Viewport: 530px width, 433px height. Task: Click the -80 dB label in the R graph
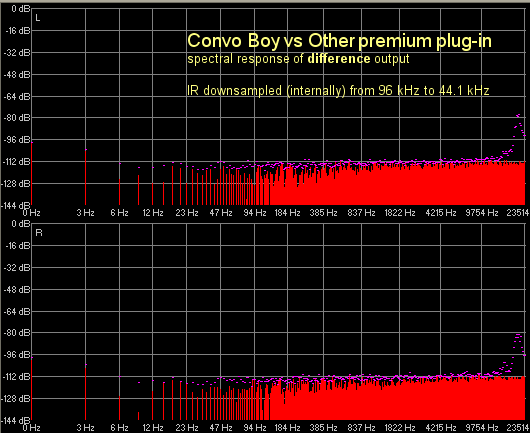point(18,333)
